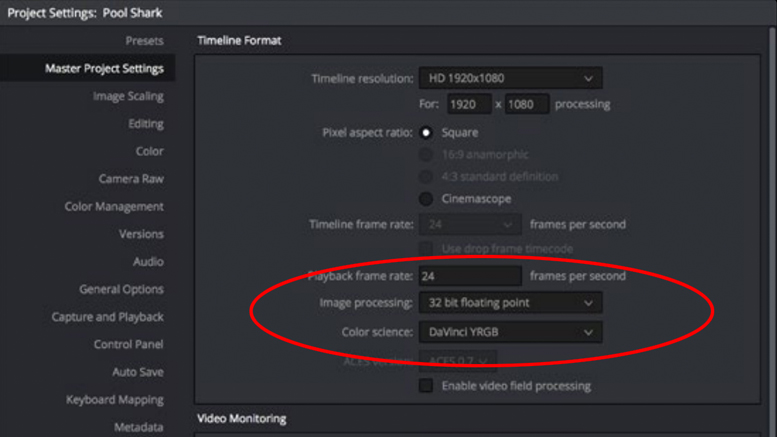Go to the Audio settings page
Image resolution: width=777 pixels, height=437 pixels.
tap(148, 262)
